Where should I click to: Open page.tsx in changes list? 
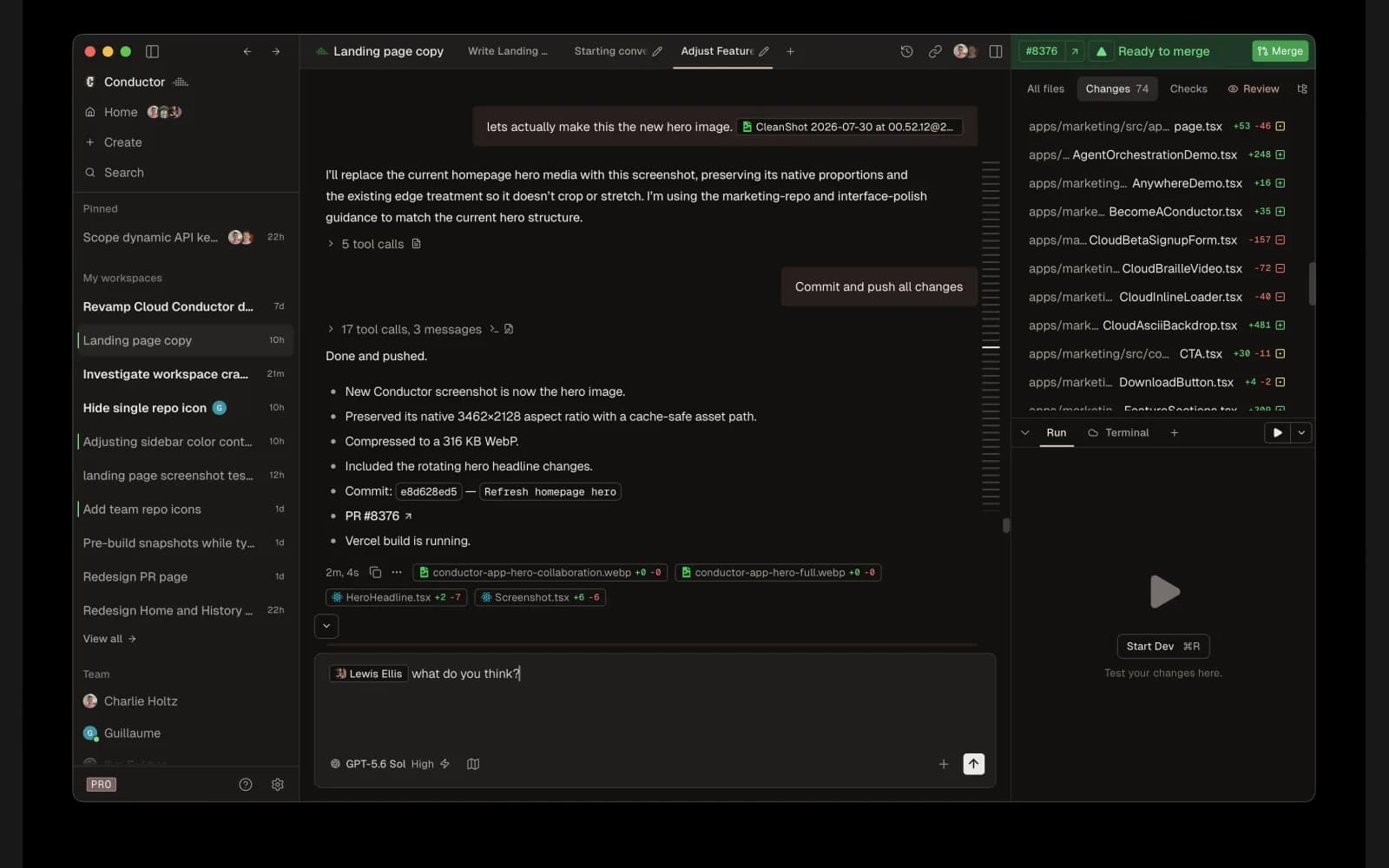click(x=1157, y=127)
